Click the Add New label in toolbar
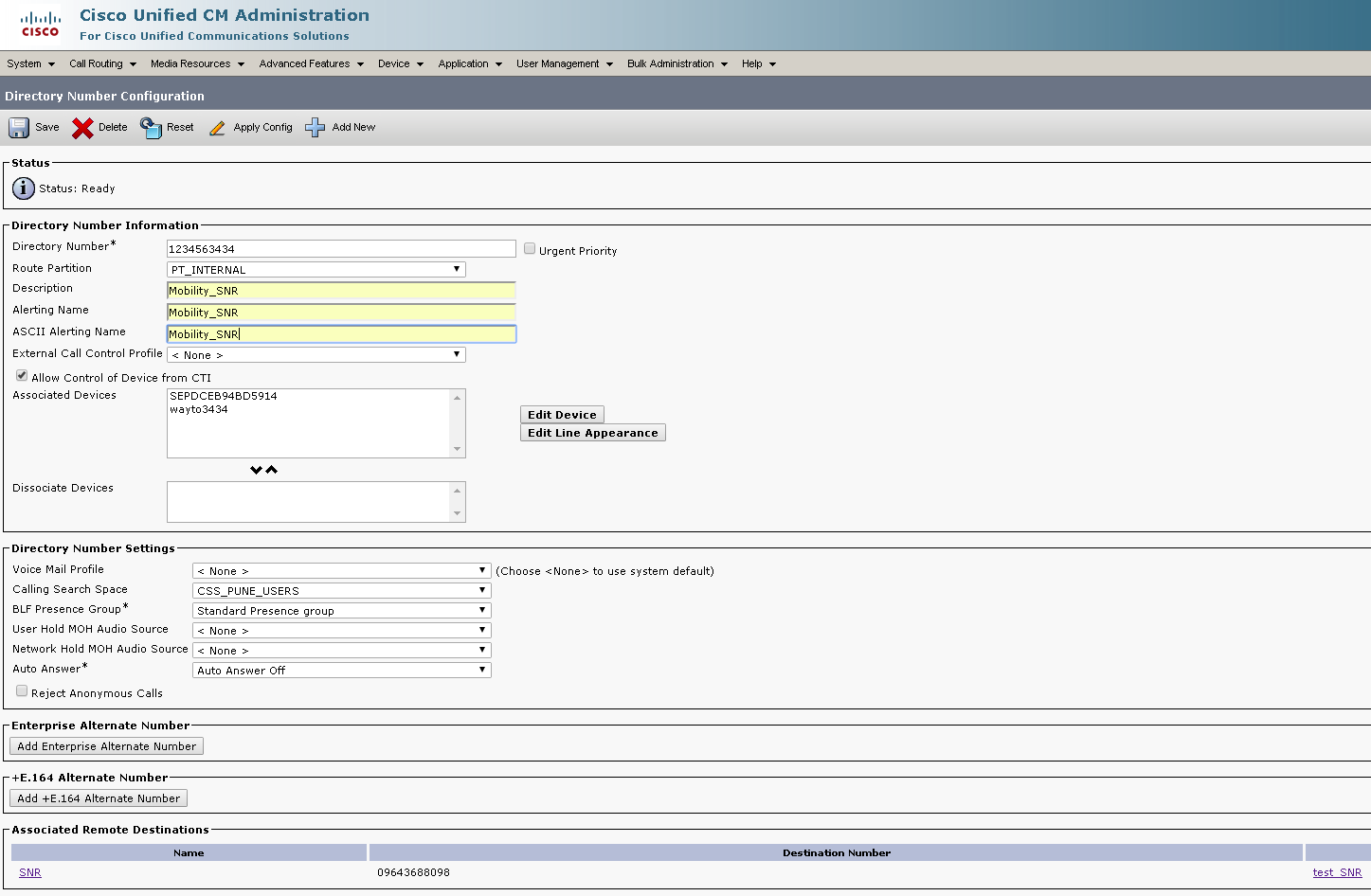Screen dimensions: 1371x896 pyautogui.click(x=353, y=127)
